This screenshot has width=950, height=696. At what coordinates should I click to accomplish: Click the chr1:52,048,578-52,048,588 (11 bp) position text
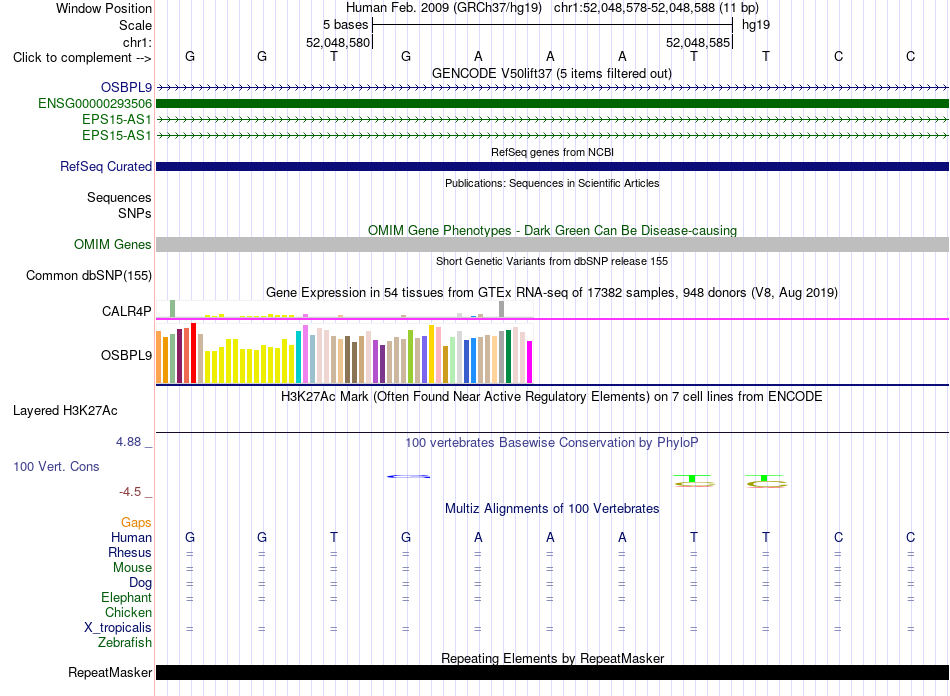[656, 8]
